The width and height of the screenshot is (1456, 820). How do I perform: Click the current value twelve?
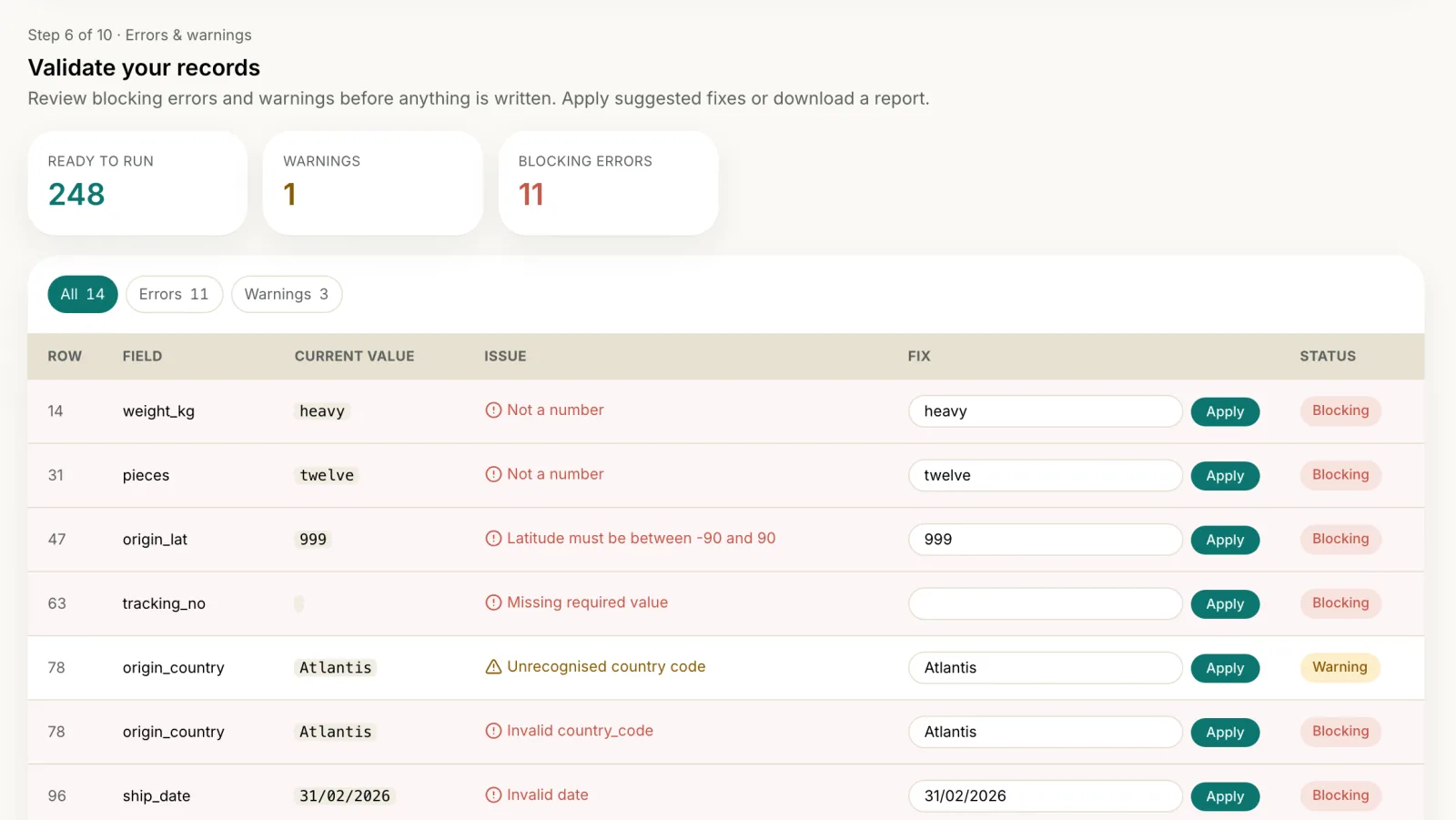[327, 475]
